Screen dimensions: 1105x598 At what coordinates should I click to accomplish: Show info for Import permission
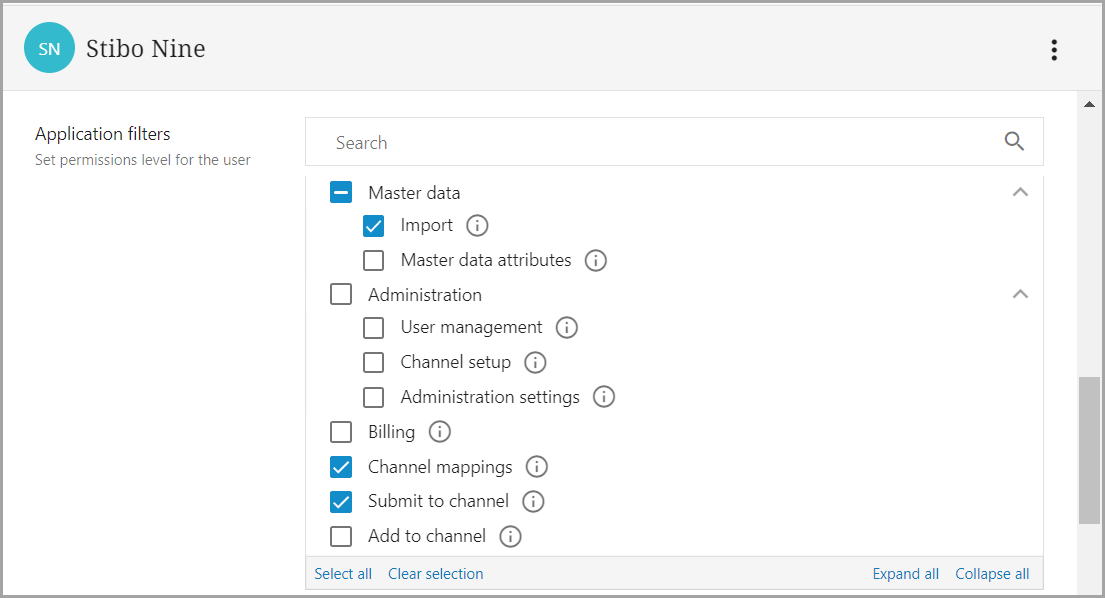[x=477, y=226]
